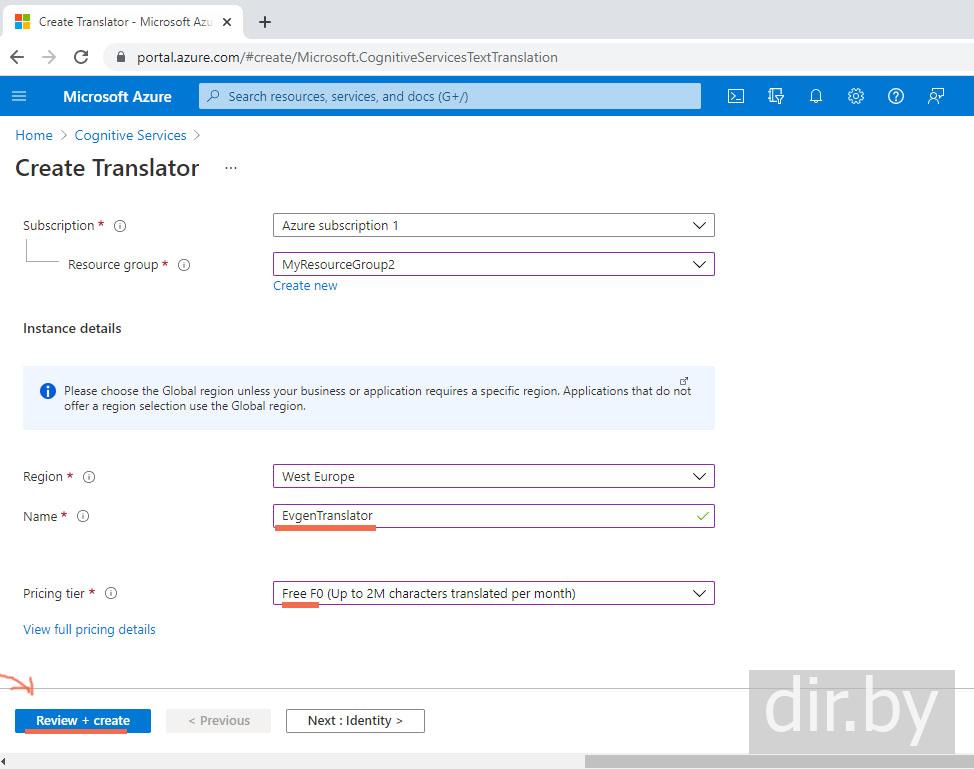Expand the Region dropdown showing West Europe
The width and height of the screenshot is (974, 769).
pos(494,476)
